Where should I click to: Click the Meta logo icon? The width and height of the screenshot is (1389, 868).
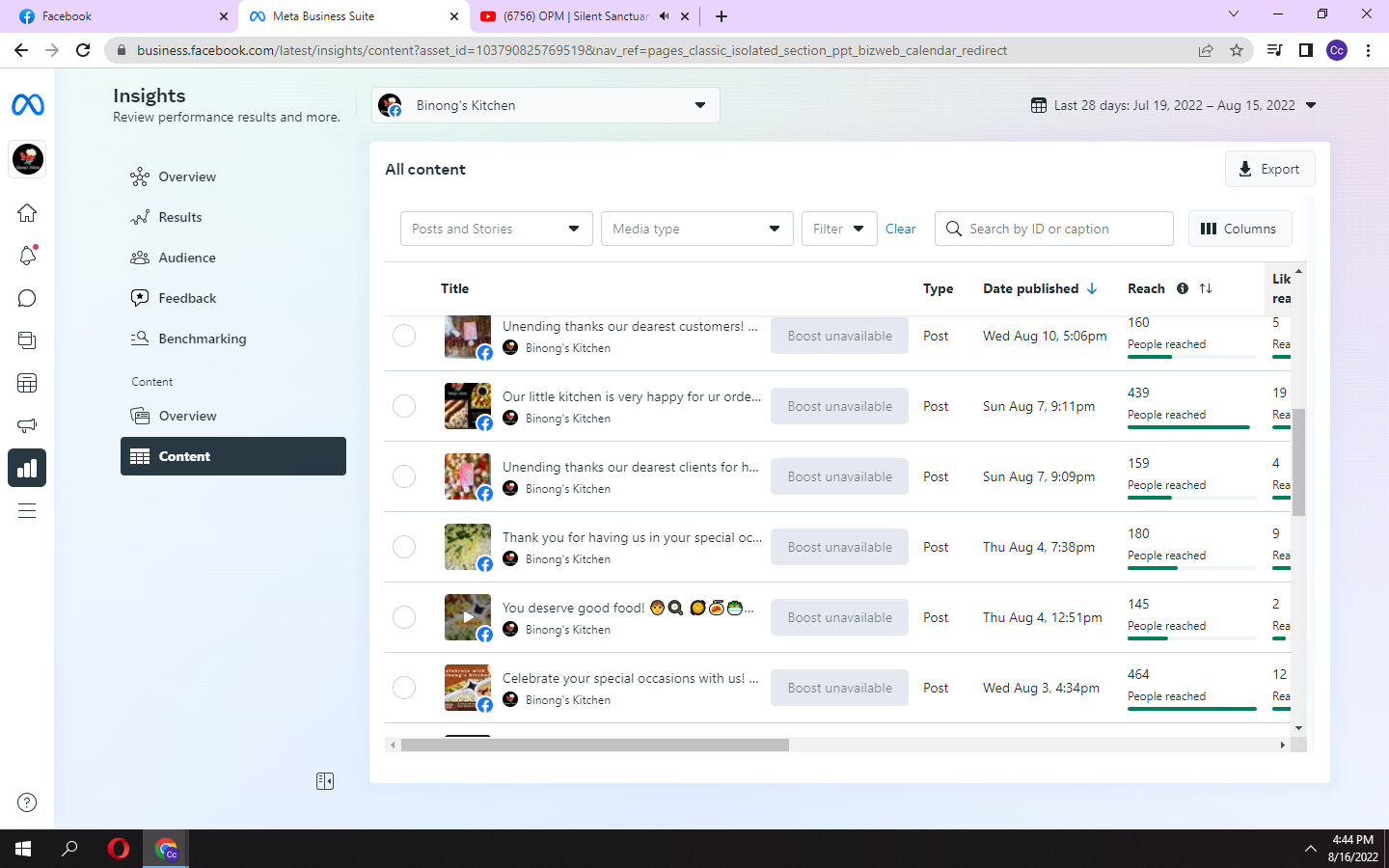(27, 104)
